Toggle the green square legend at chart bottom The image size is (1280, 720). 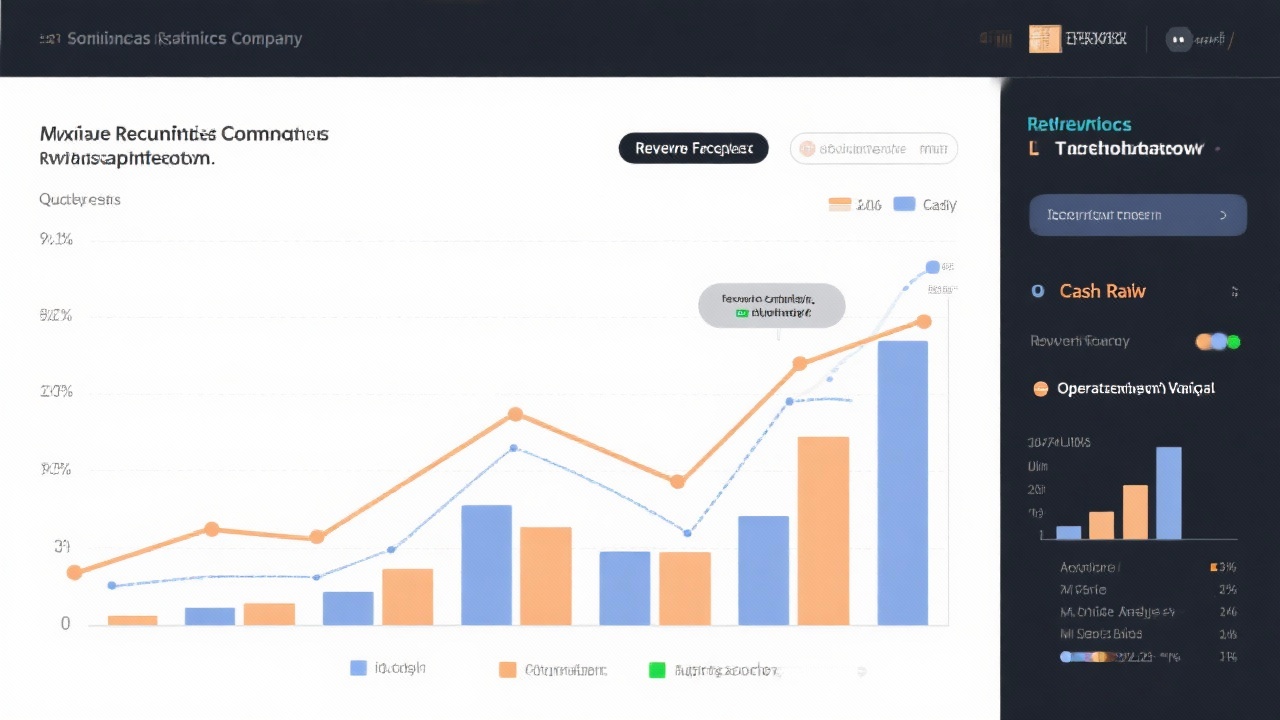click(x=657, y=669)
